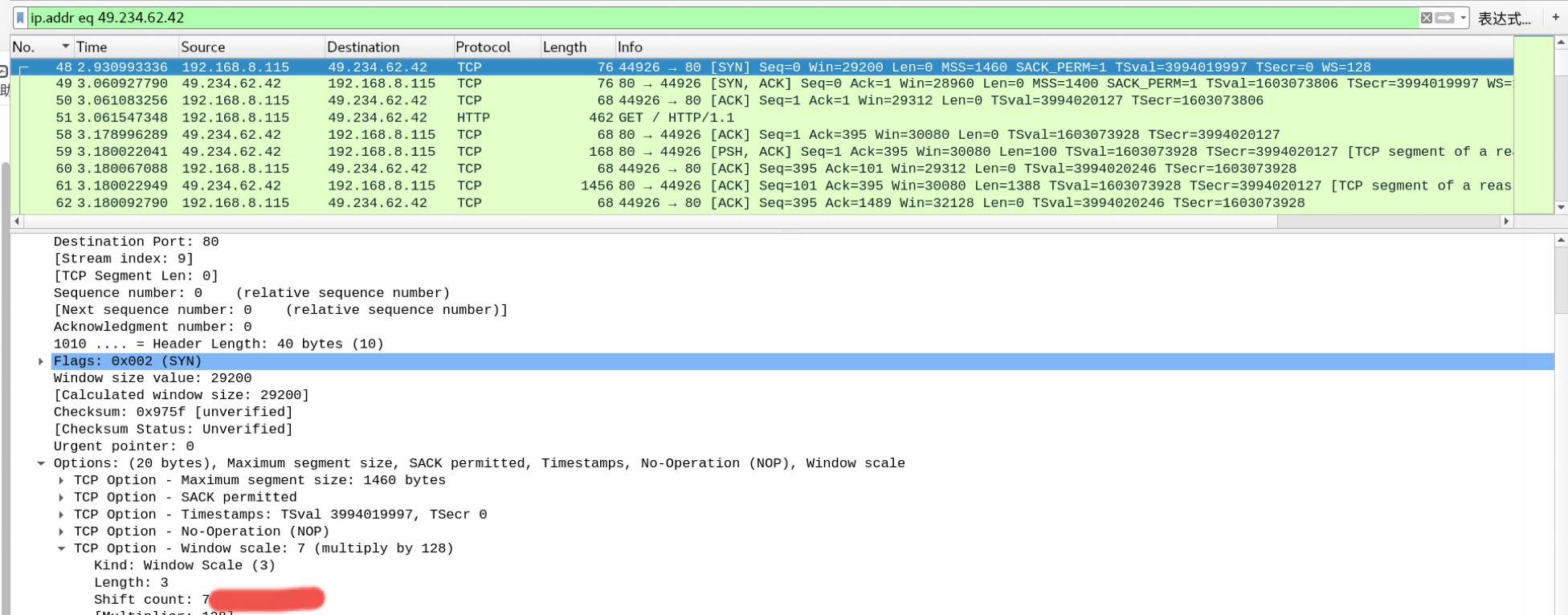Screen dimensions: 1568x615
Task: Click the packet list horizontal scrollbar track
Action: coord(1390,221)
